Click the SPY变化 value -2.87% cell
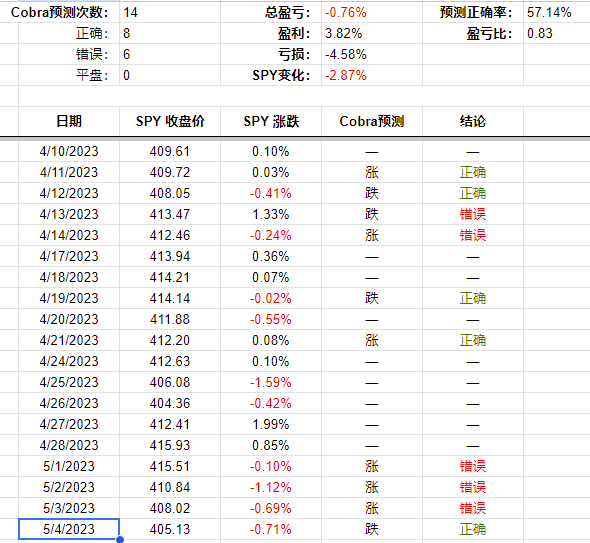The image size is (590, 543). tap(372, 75)
